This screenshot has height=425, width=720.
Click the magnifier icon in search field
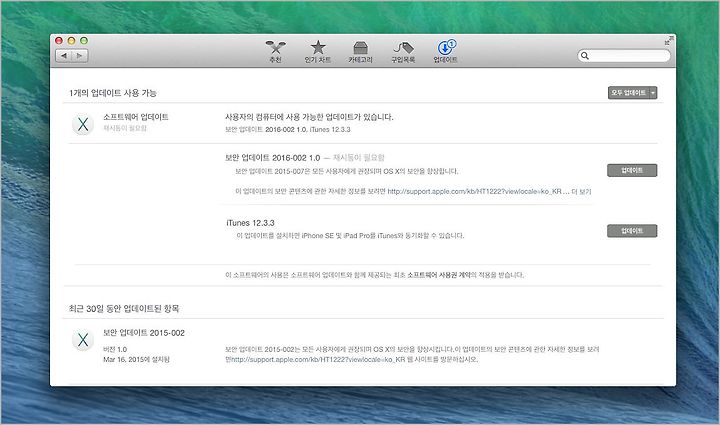(x=585, y=56)
